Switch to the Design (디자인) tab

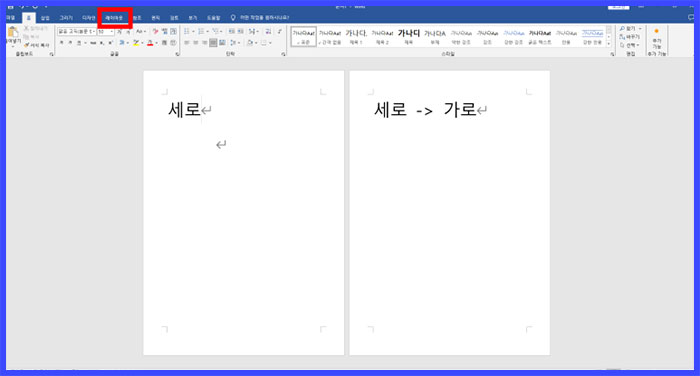point(88,18)
